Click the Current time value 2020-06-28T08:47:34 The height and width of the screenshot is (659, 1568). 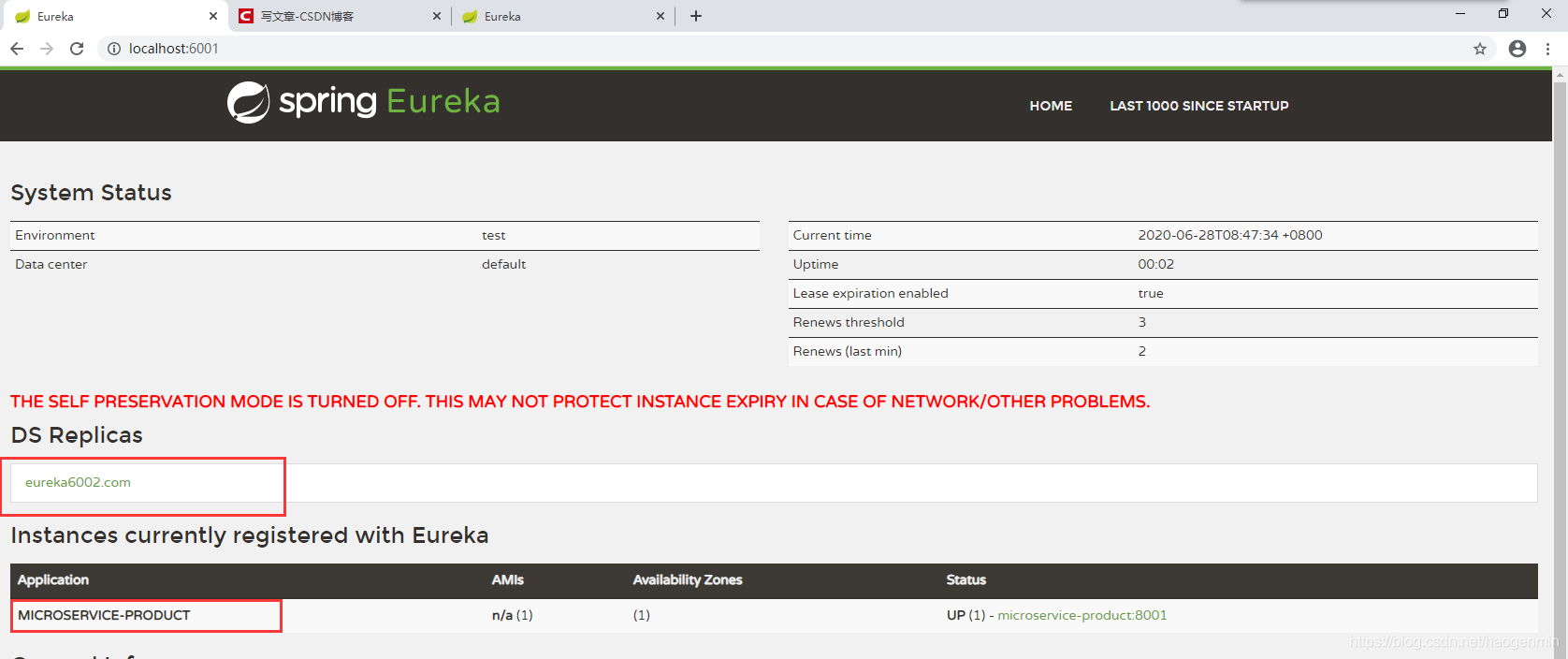(1230, 235)
